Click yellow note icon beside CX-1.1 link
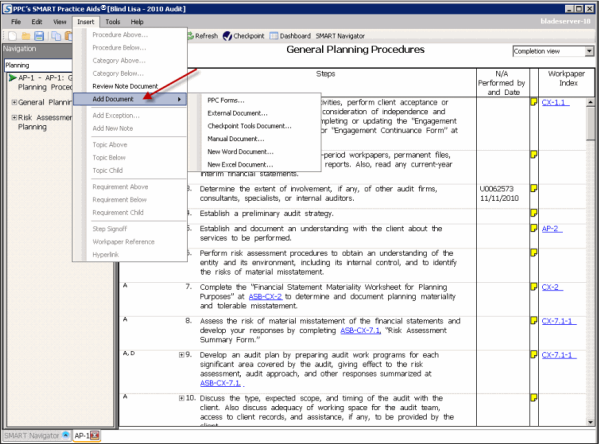Image resolution: width=600 pixels, height=445 pixels. pyautogui.click(x=535, y=103)
